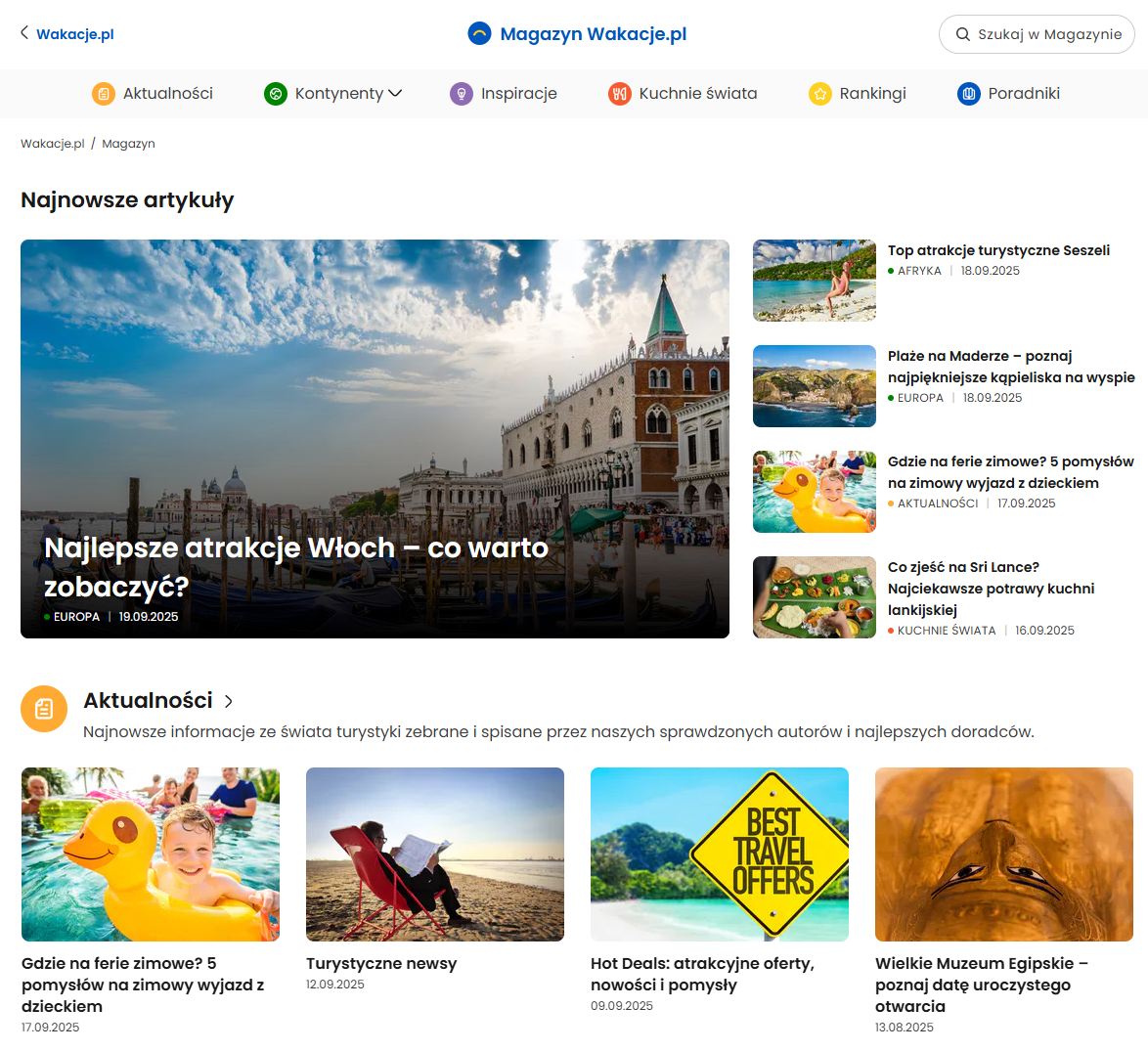Click the cutlery icon next to Kuchnie świata
The height and width of the screenshot is (1051, 1148).
click(619, 94)
